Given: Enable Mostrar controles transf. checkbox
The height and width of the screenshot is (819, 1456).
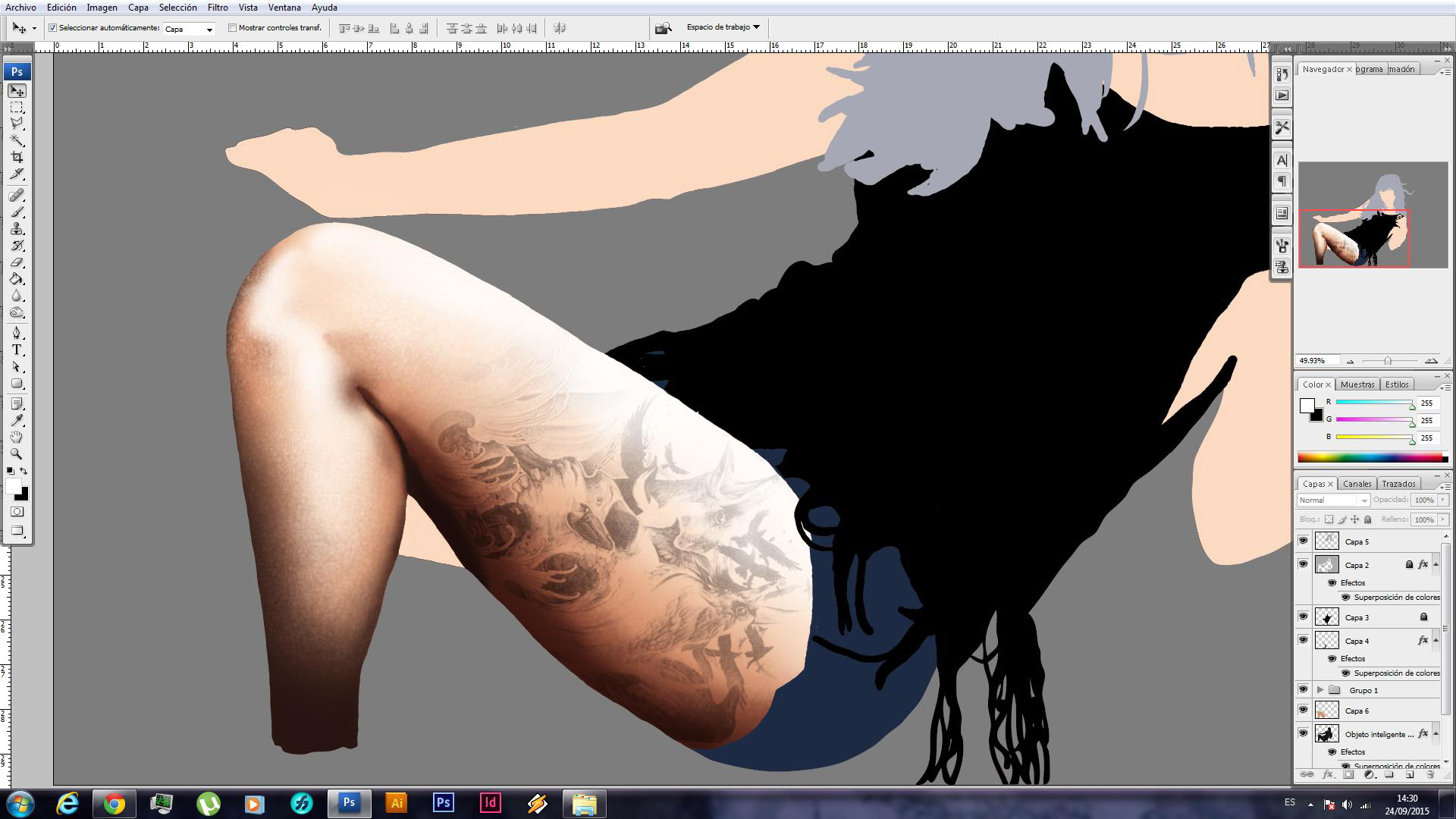Looking at the screenshot, I should (x=233, y=28).
